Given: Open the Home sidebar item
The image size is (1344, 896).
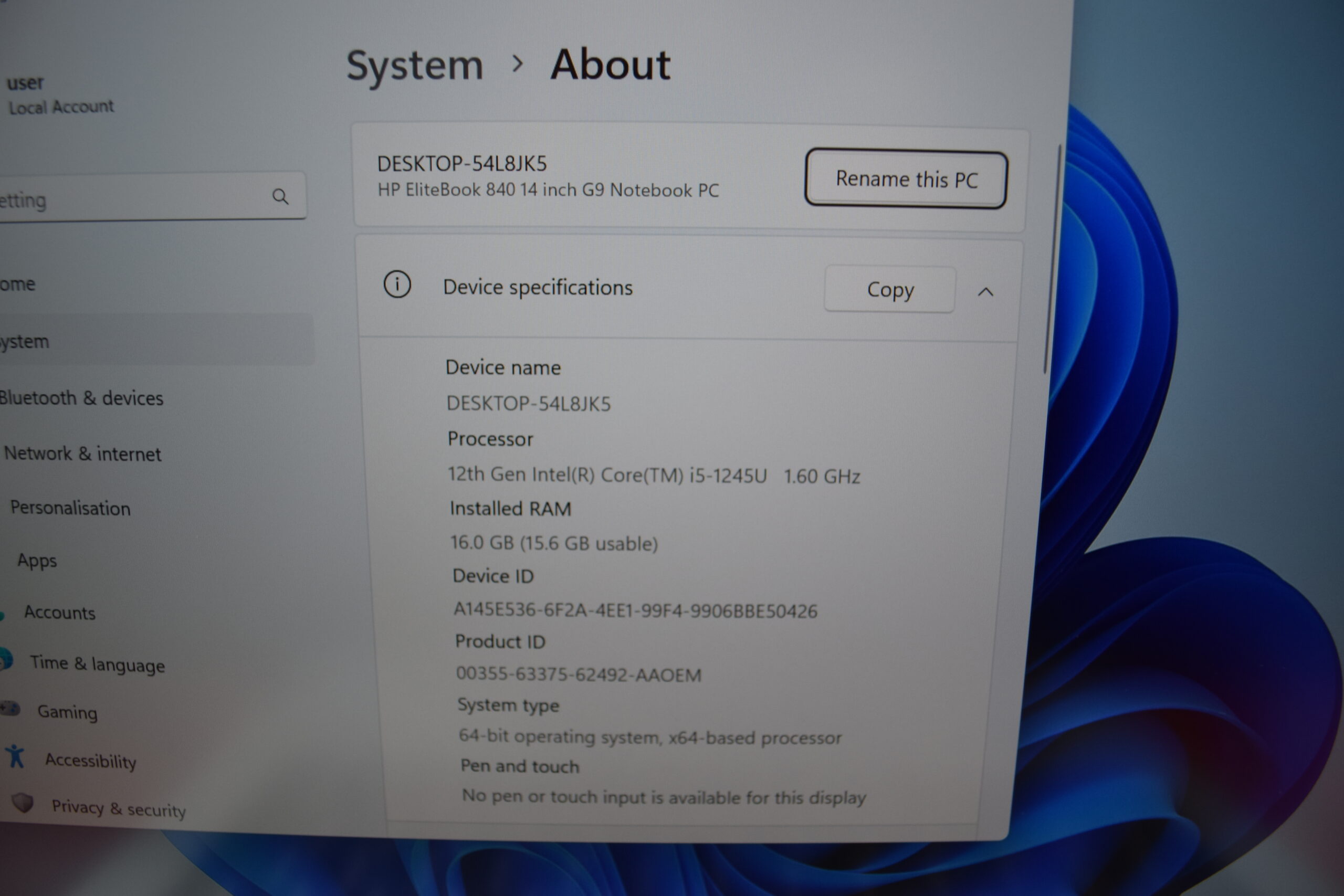Looking at the screenshot, I should click(x=17, y=283).
